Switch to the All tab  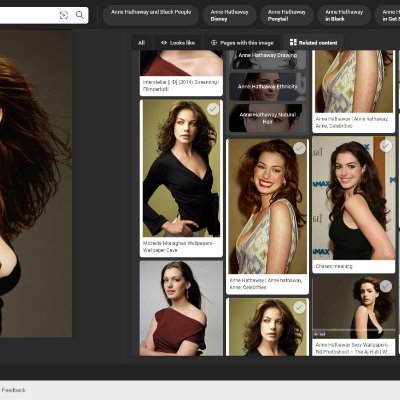(x=141, y=43)
